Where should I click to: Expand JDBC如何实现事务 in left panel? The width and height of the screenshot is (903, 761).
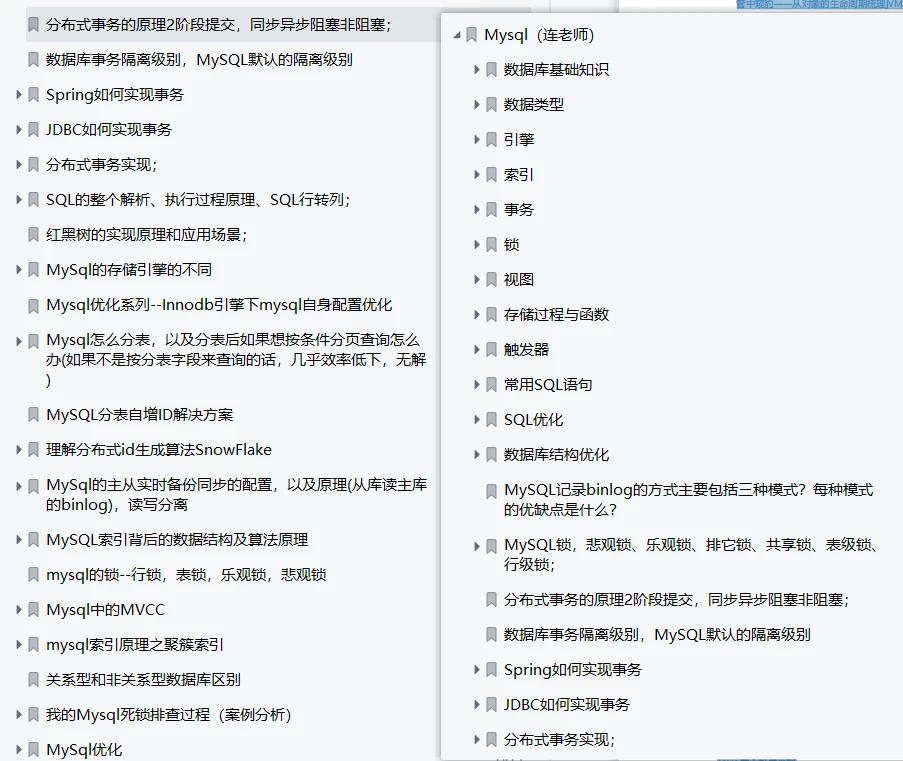[x=19, y=130]
